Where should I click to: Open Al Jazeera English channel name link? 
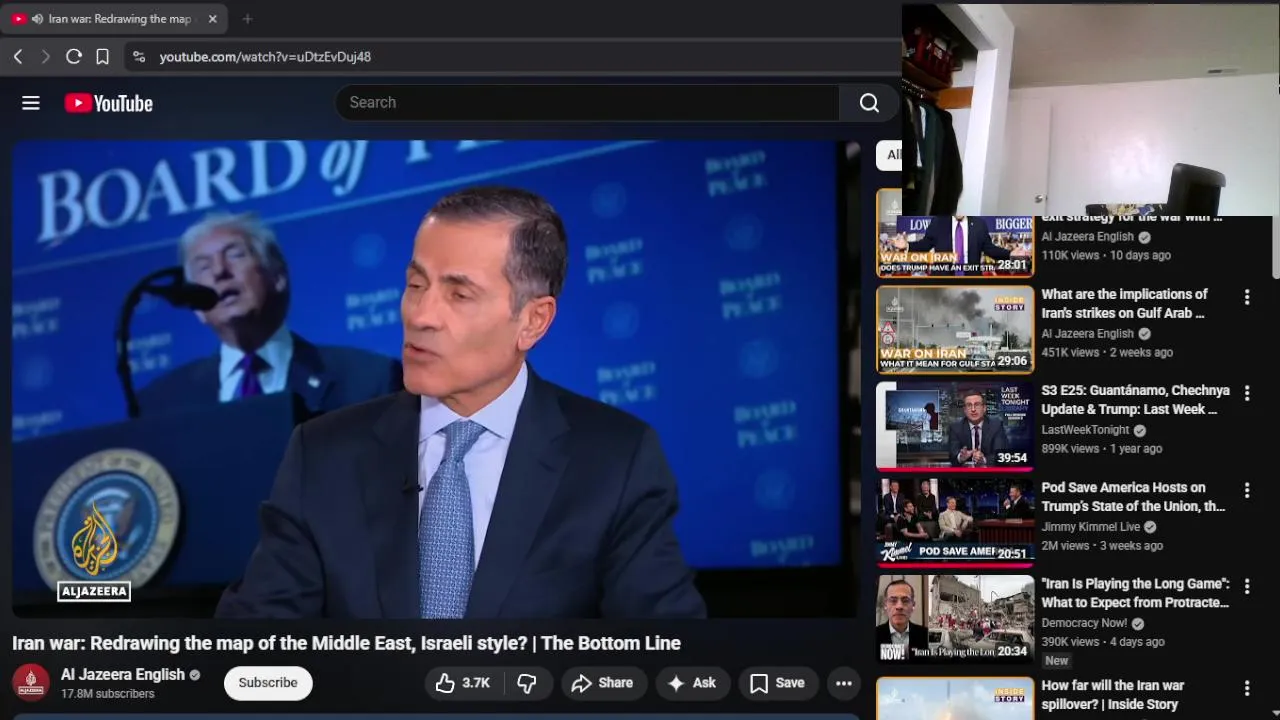pos(123,674)
